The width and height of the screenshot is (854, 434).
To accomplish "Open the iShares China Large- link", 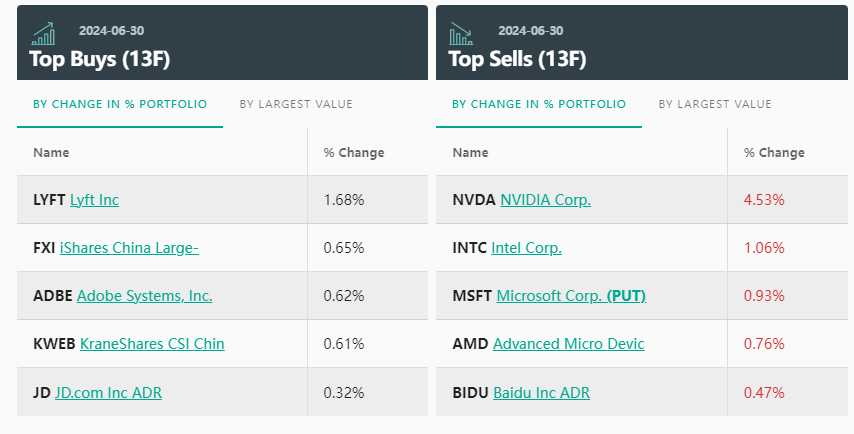I will [129, 248].
